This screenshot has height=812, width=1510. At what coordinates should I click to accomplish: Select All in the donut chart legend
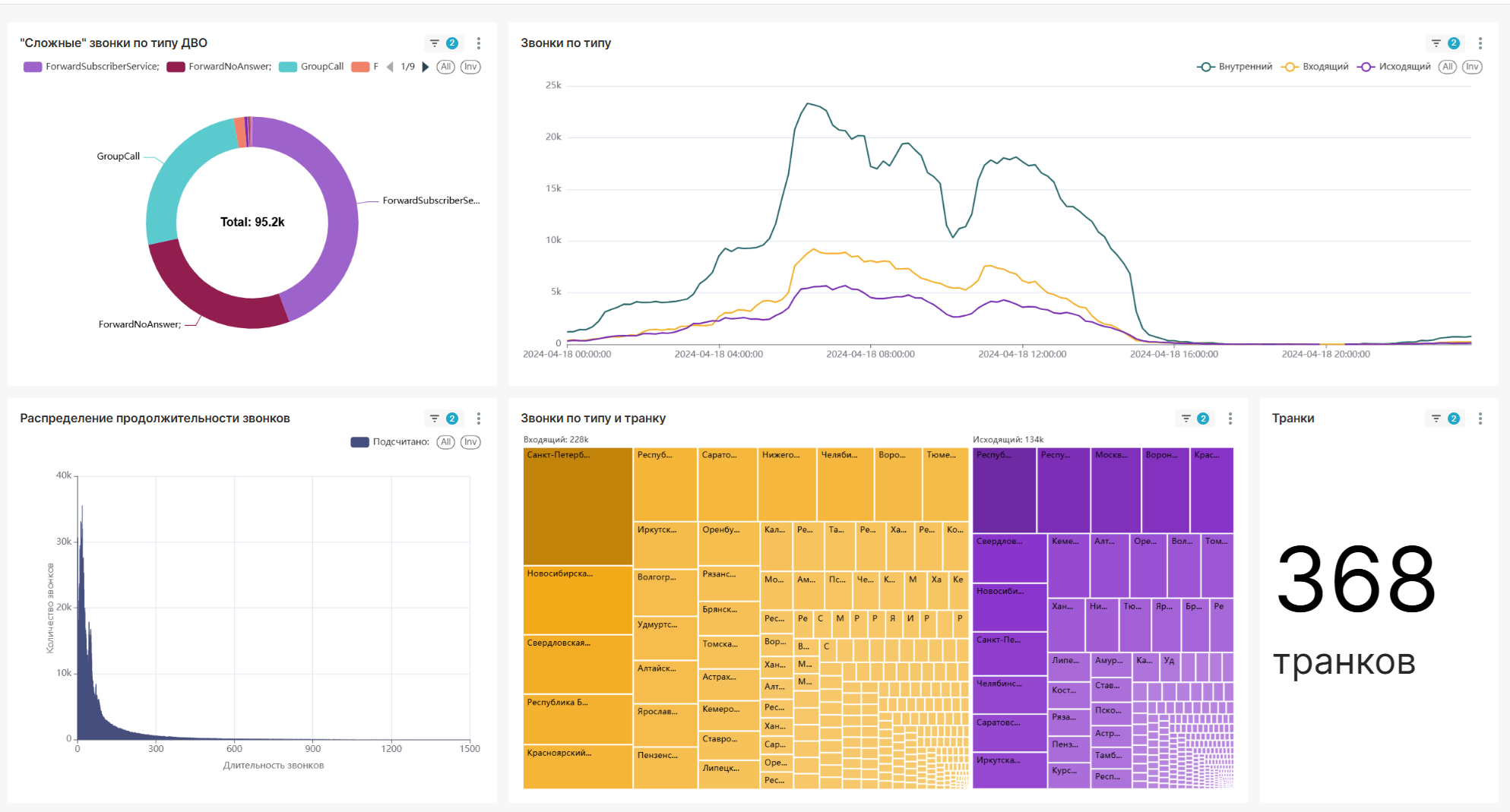(446, 67)
